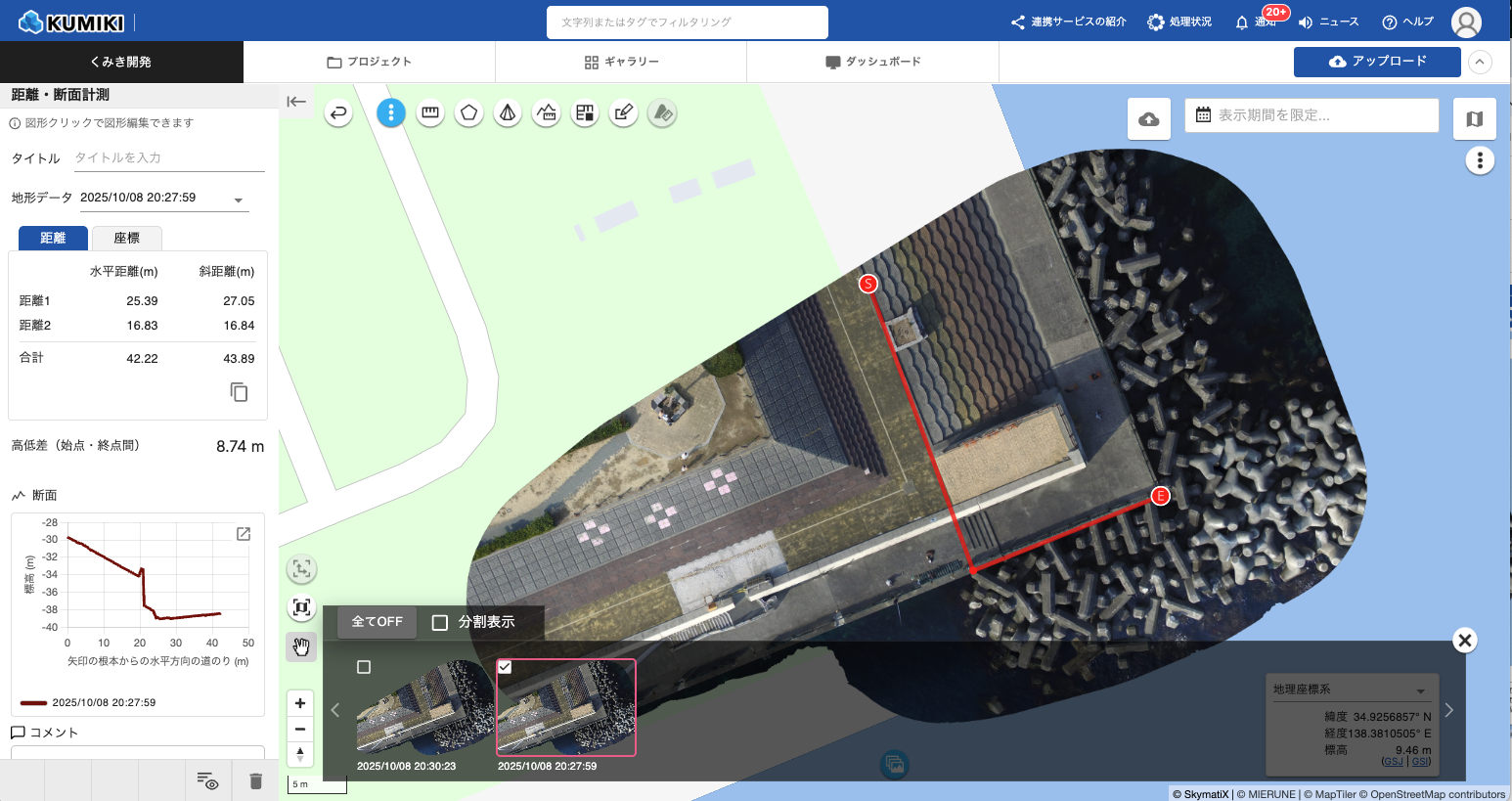Open the 地形データ date dropdown
The width and height of the screenshot is (1512, 801).
(238, 200)
